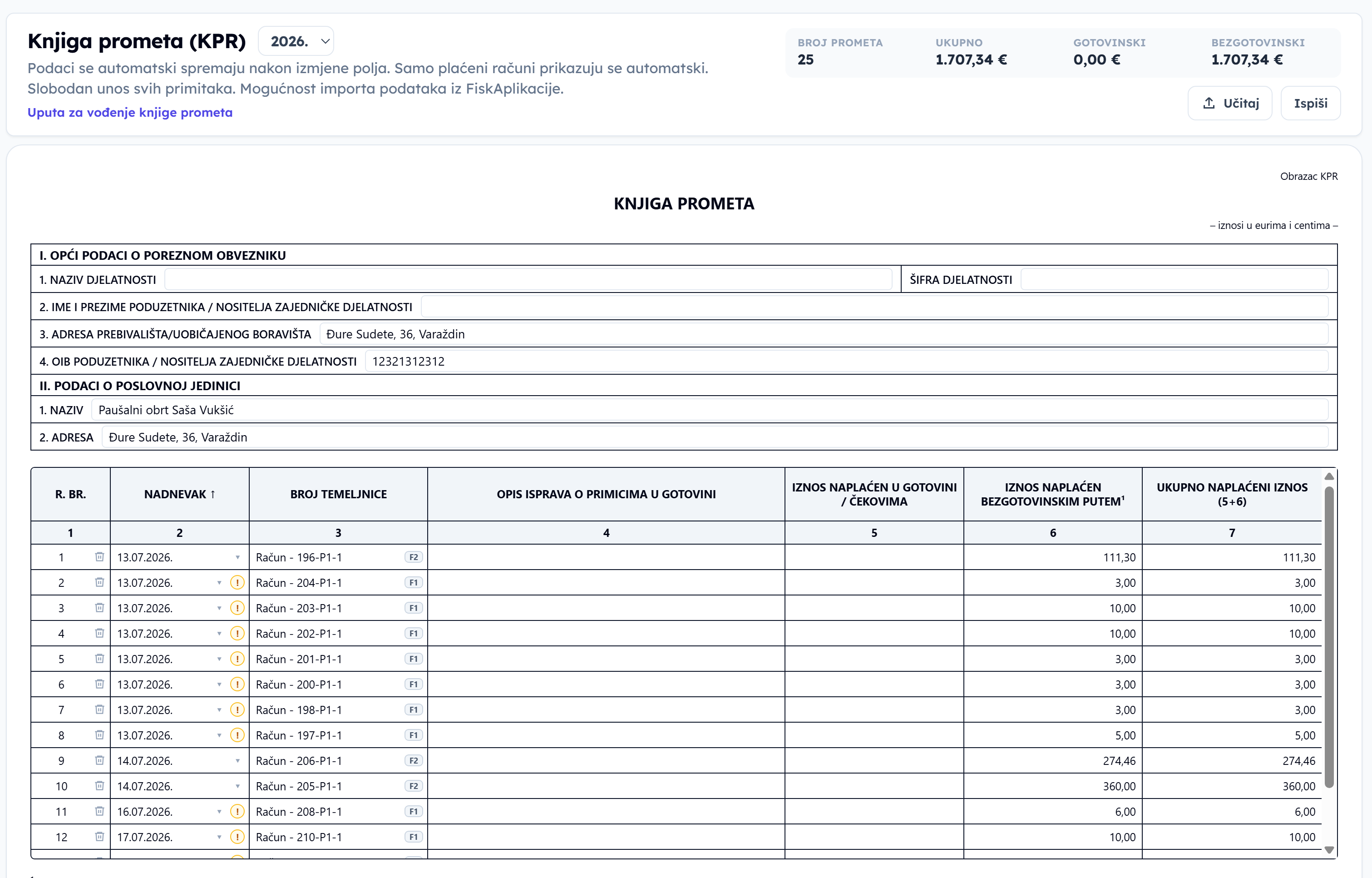Click the upload icon in the Učitaj button
This screenshot has width=1372, height=878.
point(1209,103)
